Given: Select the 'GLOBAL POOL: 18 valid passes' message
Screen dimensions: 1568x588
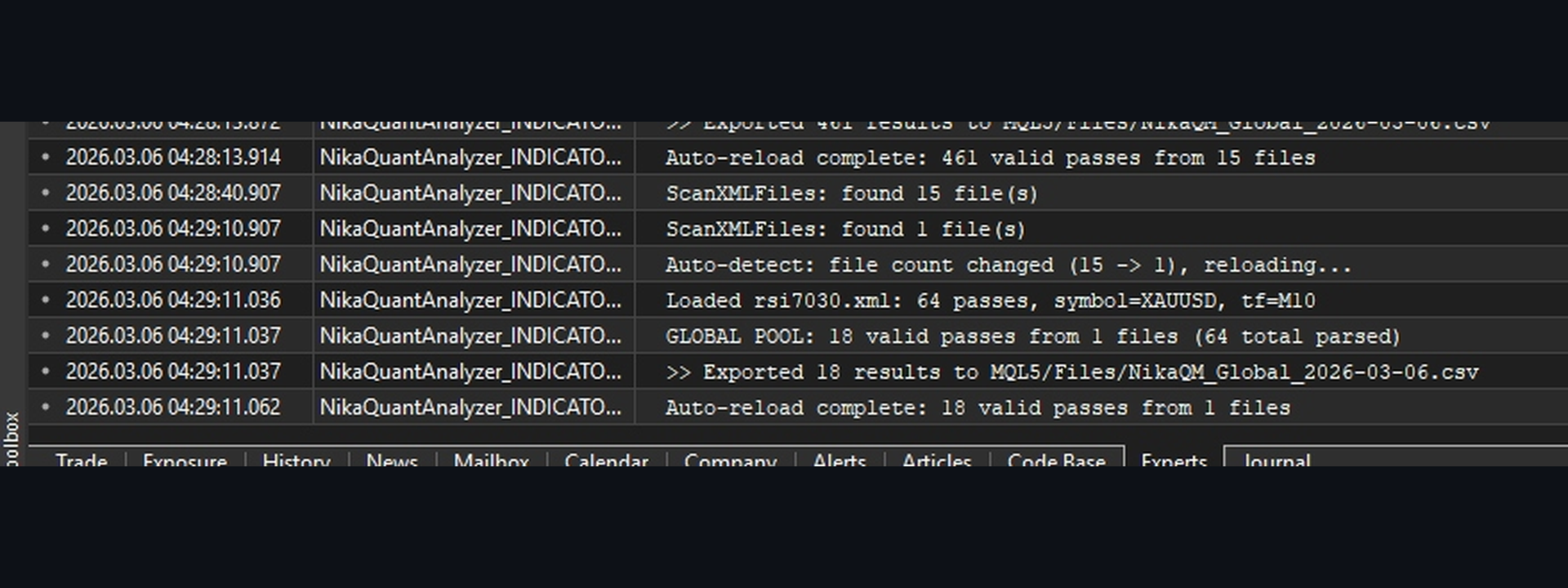Looking at the screenshot, I should coord(1032,336).
